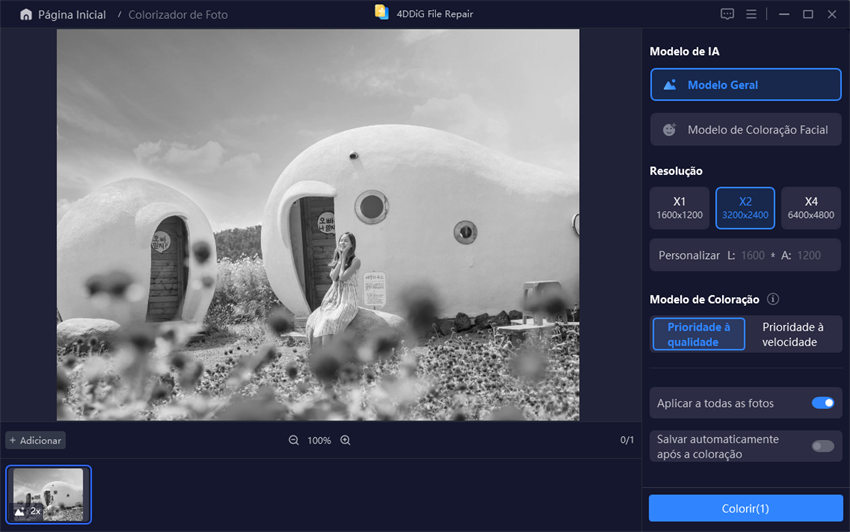This screenshot has width=850, height=532.
Task: Click the plus icon to add photos
Action: pyautogui.click(x=13, y=440)
